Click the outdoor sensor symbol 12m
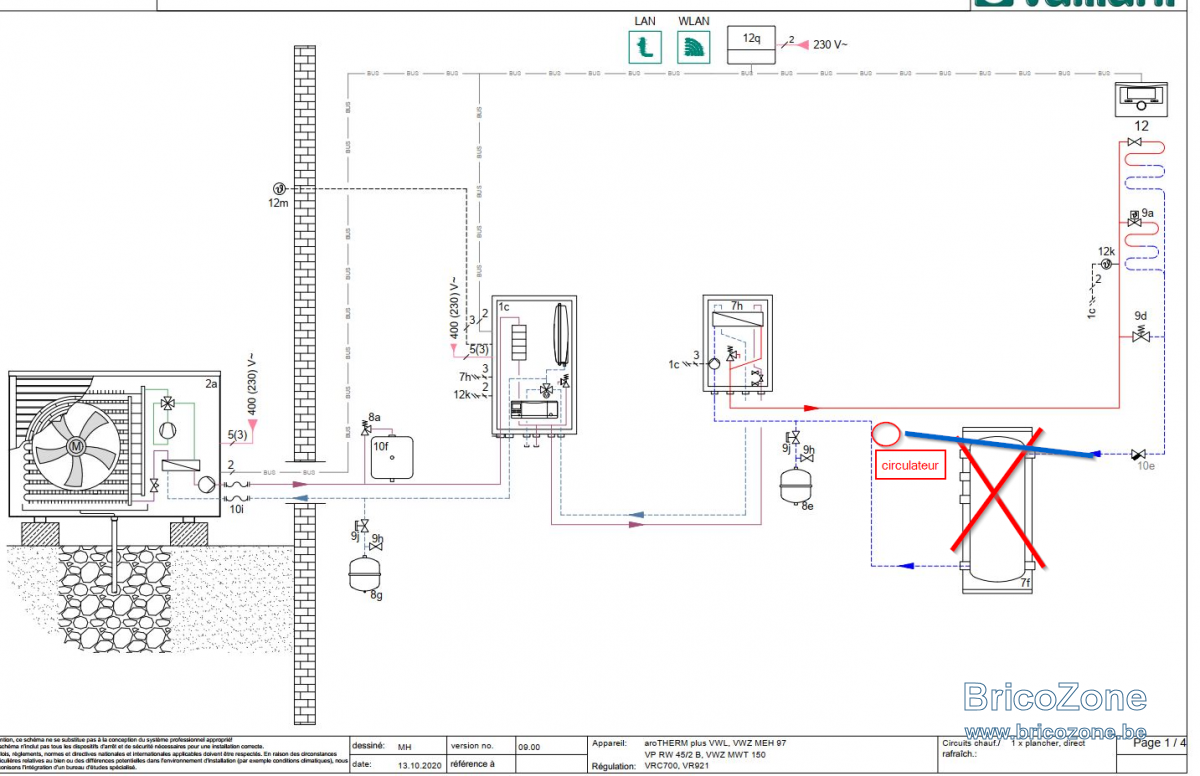Viewport: 1200px width, 776px height. pyautogui.click(x=279, y=188)
